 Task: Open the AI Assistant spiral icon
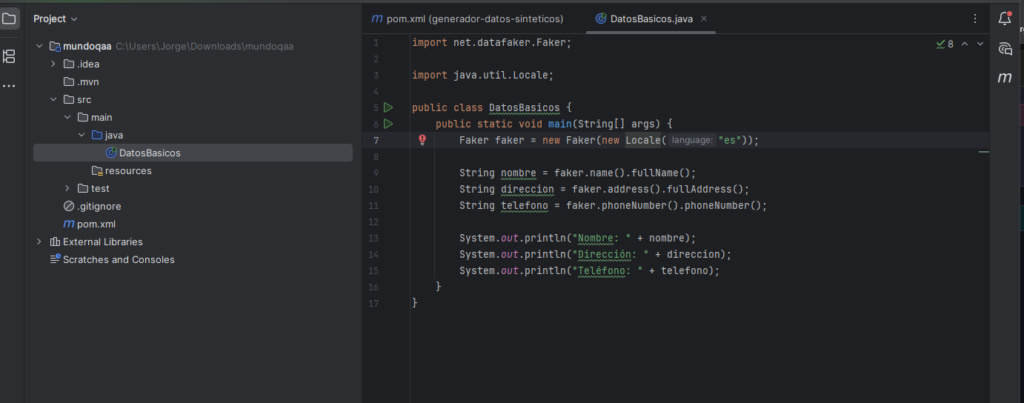[1005, 48]
